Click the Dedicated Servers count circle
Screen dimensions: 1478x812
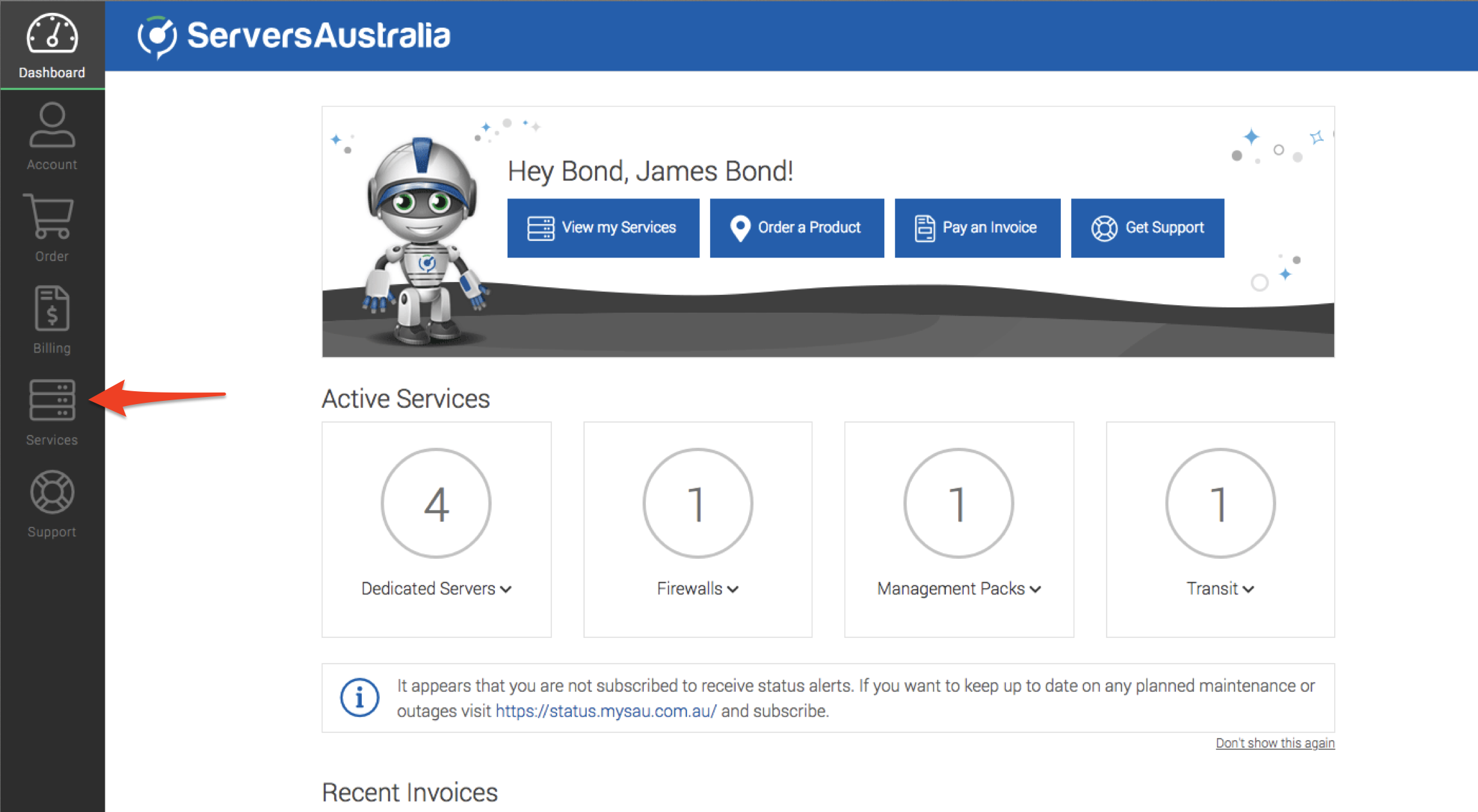tap(436, 503)
